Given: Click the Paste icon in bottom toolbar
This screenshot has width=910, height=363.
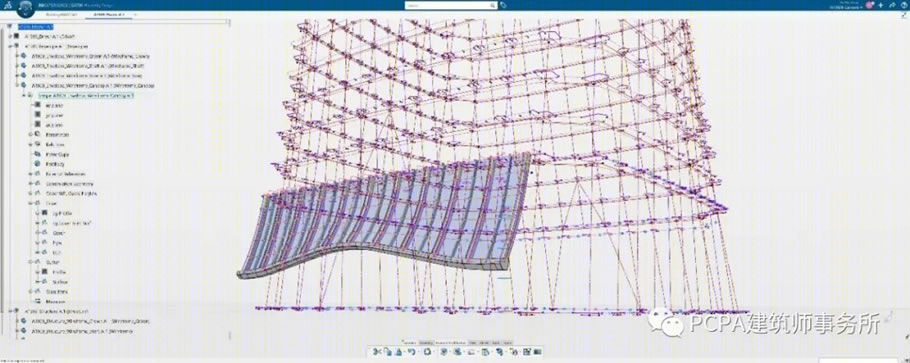Looking at the screenshot, I should pos(399,351).
